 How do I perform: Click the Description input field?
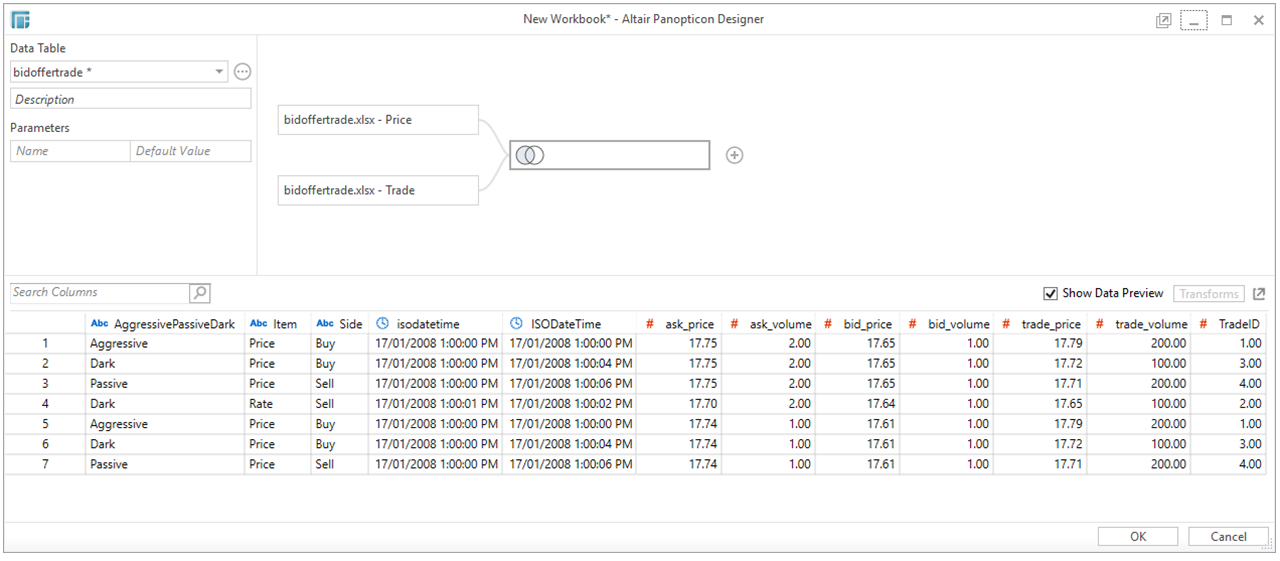130,99
